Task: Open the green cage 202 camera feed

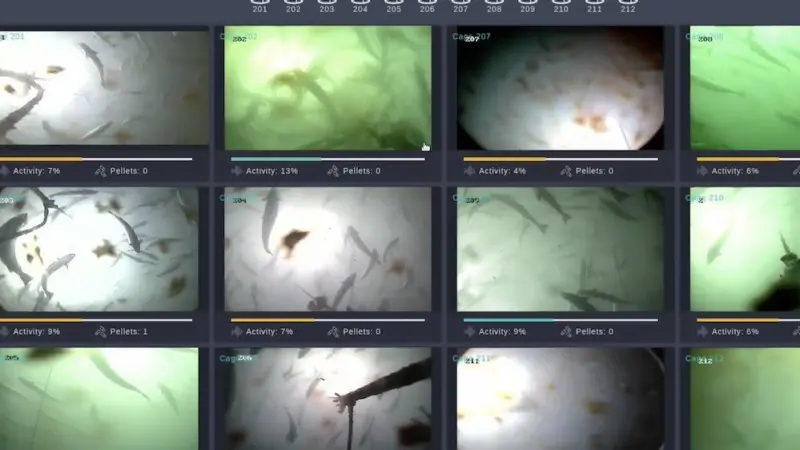Action: (328, 88)
